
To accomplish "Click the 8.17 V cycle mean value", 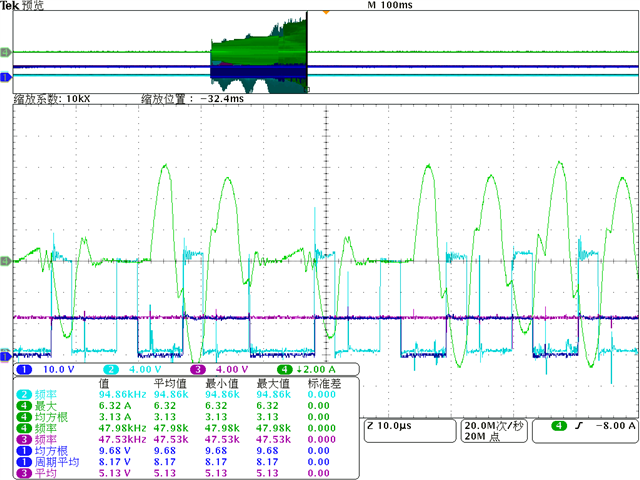I will (x=115, y=462).
